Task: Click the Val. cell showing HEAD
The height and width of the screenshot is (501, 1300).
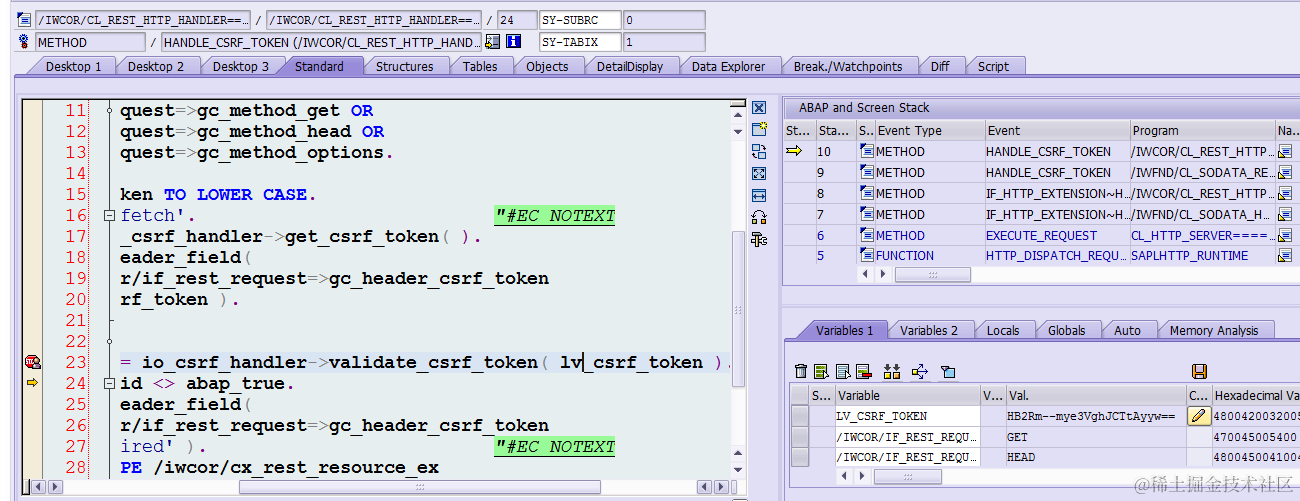Action: pyautogui.click(x=1095, y=457)
